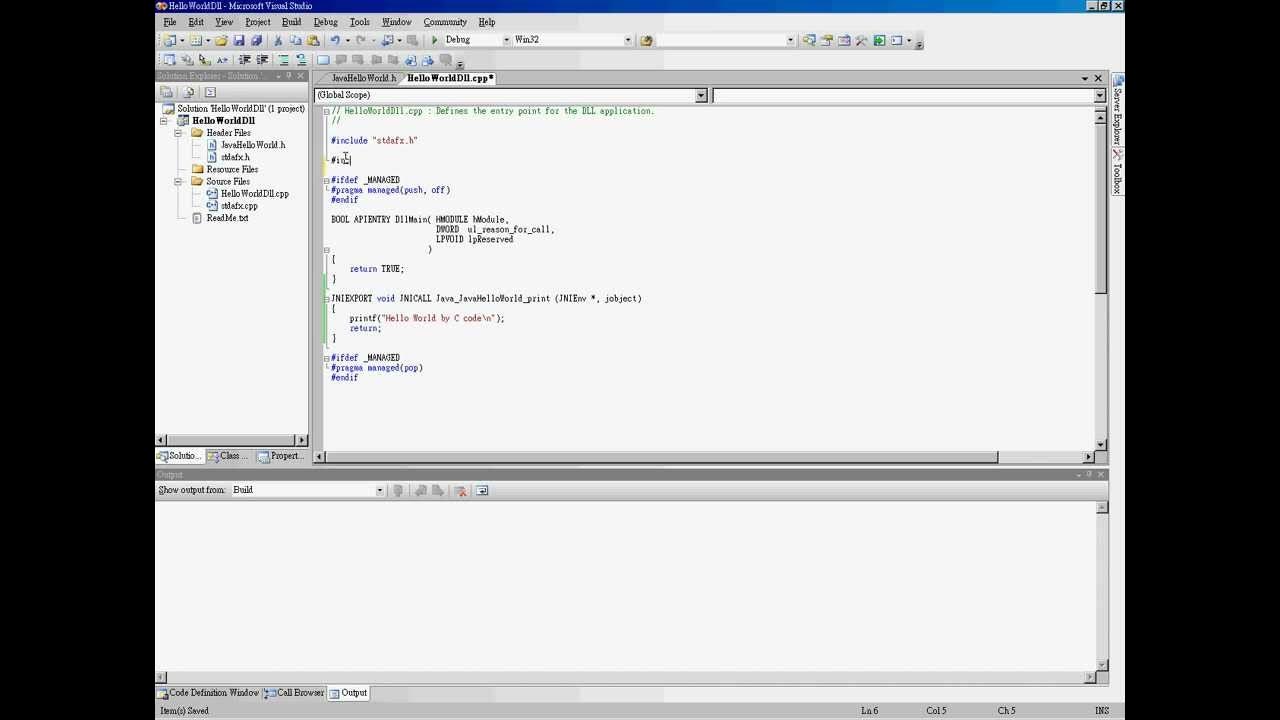Image resolution: width=1280 pixels, height=720 pixels.
Task: Select stdafx.h in Solution Explorer
Action: [x=235, y=157]
